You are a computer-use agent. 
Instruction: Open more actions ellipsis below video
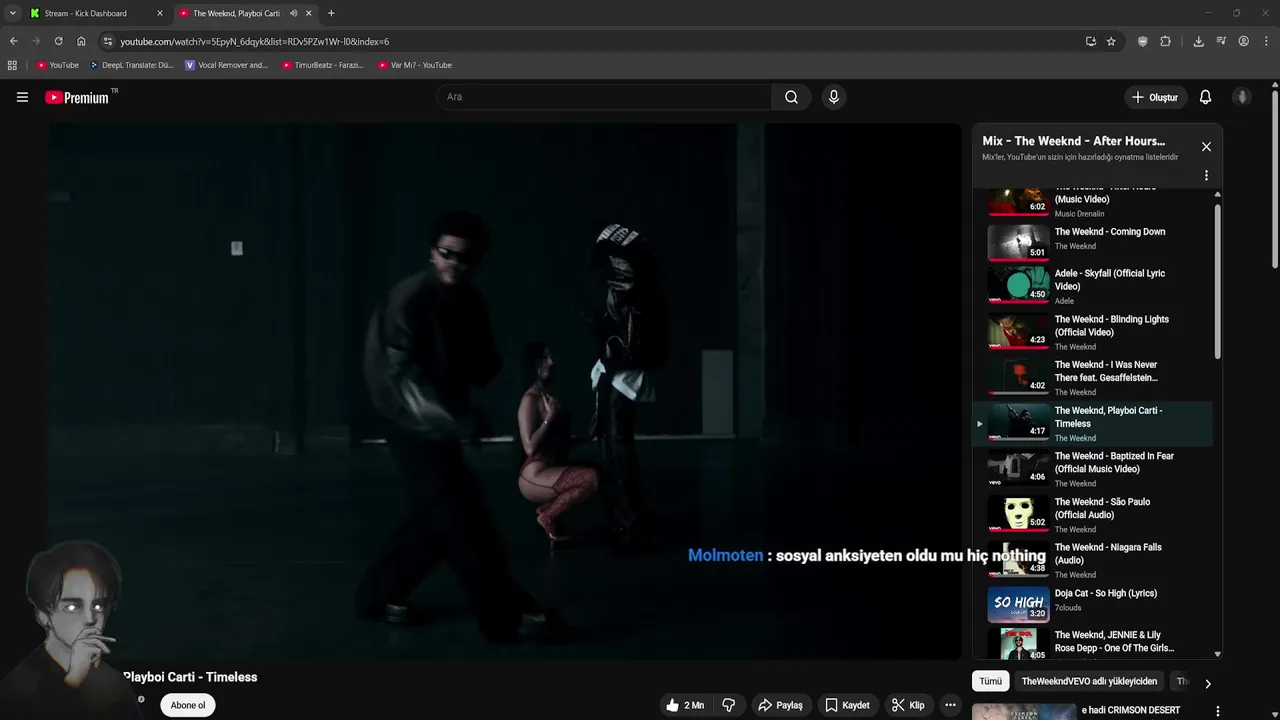click(x=950, y=705)
